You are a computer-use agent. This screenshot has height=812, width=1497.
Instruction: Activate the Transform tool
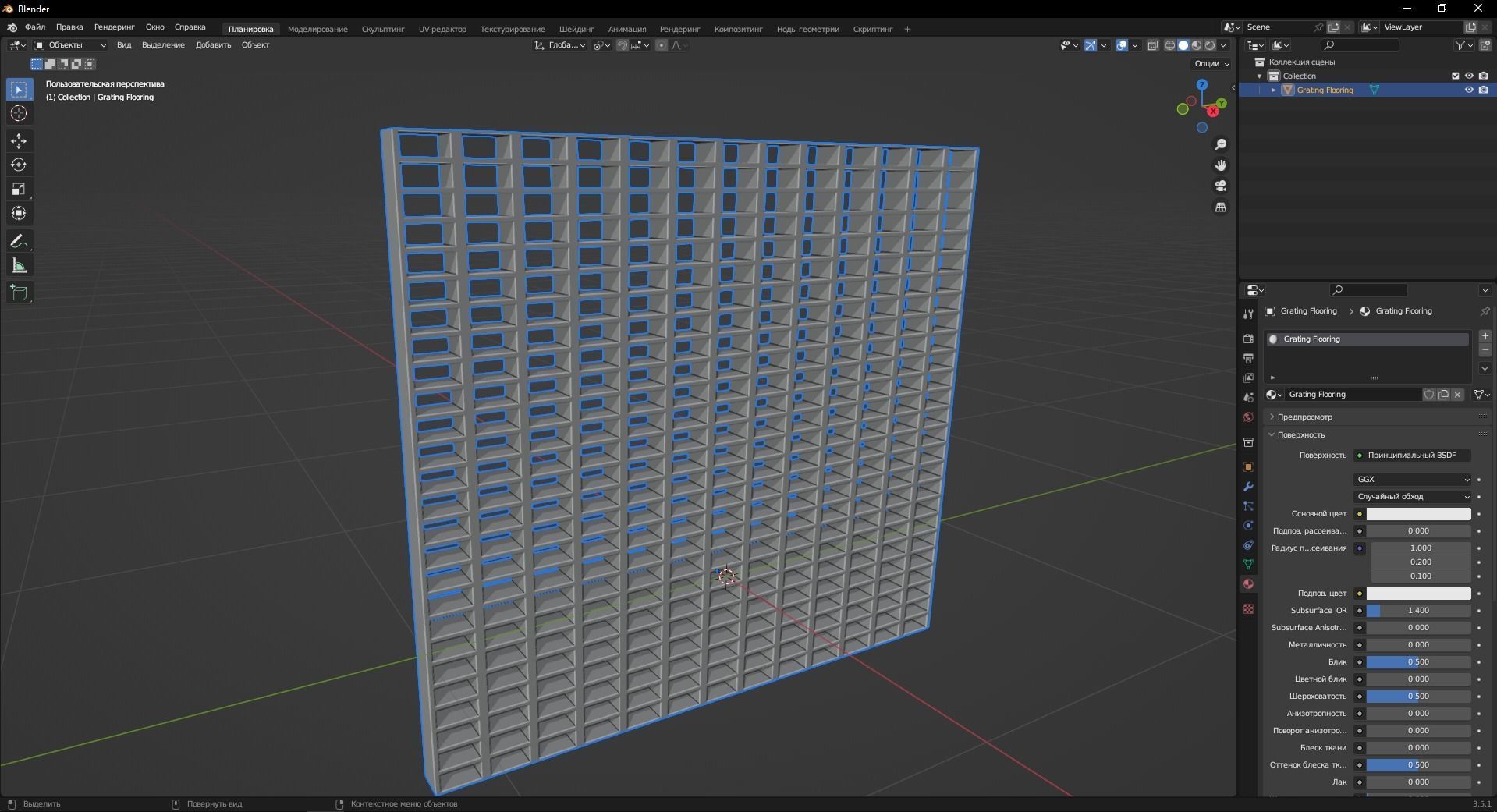[x=19, y=213]
